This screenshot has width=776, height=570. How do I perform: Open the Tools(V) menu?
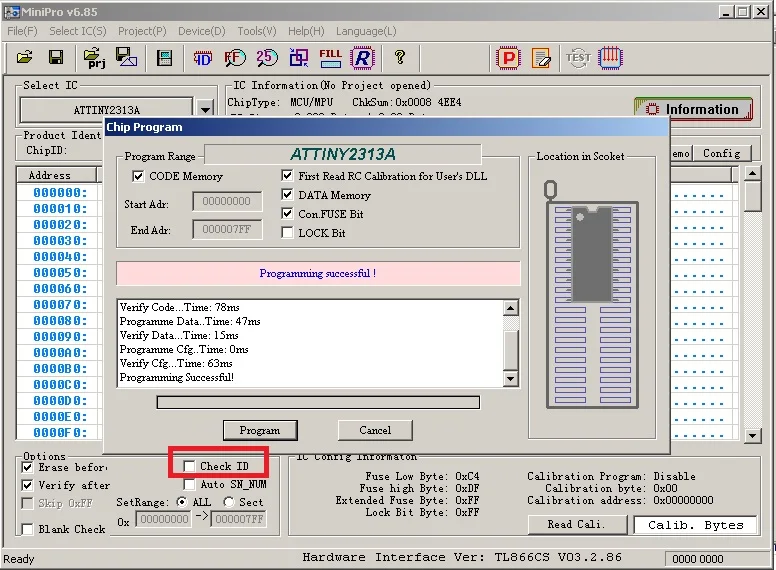[257, 31]
